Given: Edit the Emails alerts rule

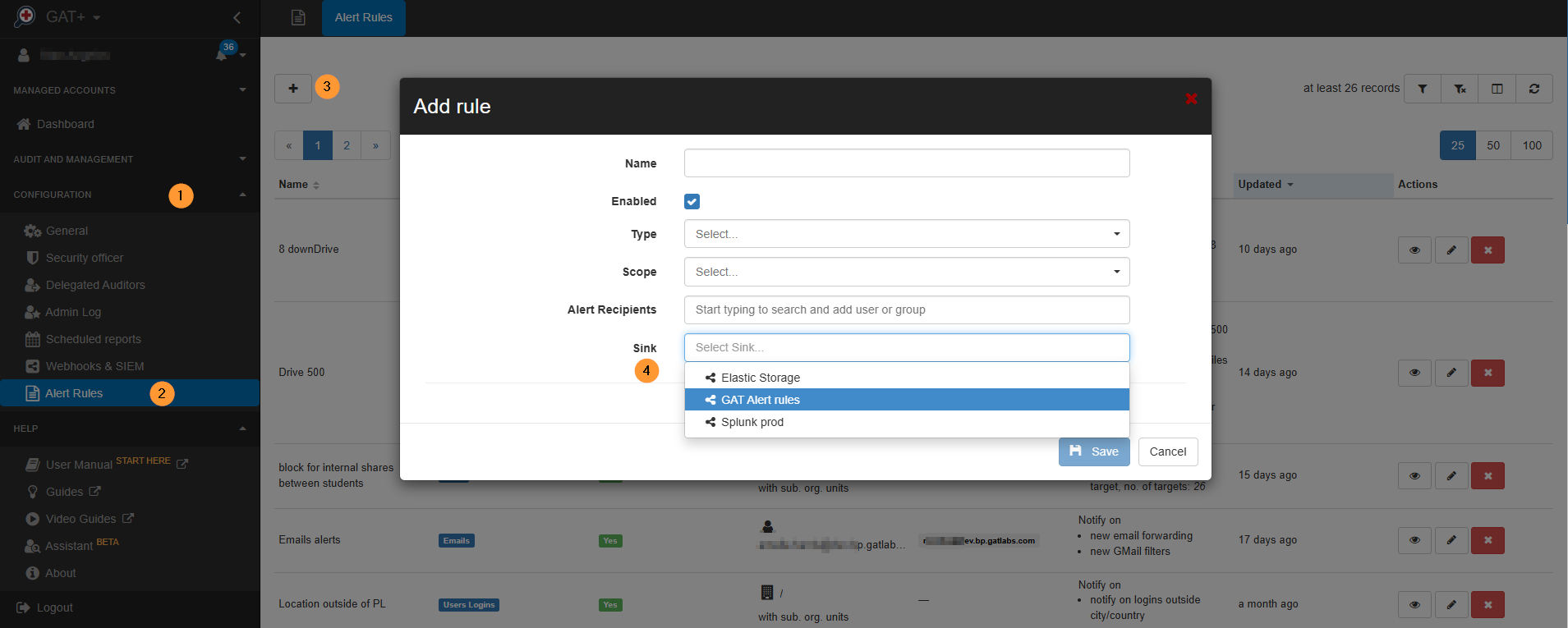Looking at the screenshot, I should 1451,540.
